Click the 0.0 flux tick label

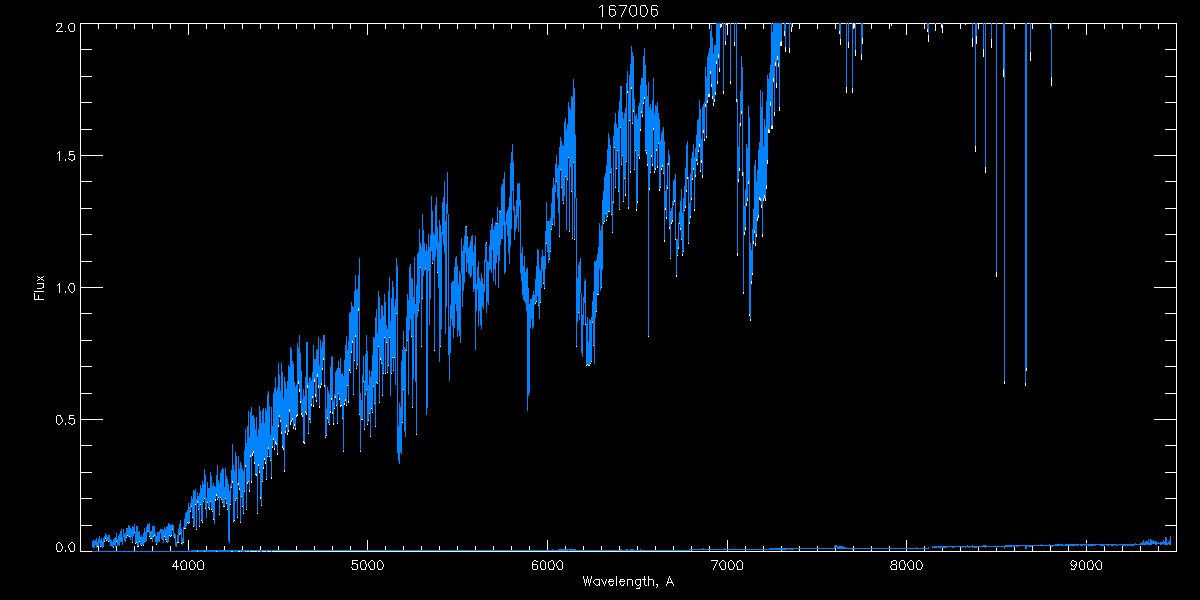point(65,547)
